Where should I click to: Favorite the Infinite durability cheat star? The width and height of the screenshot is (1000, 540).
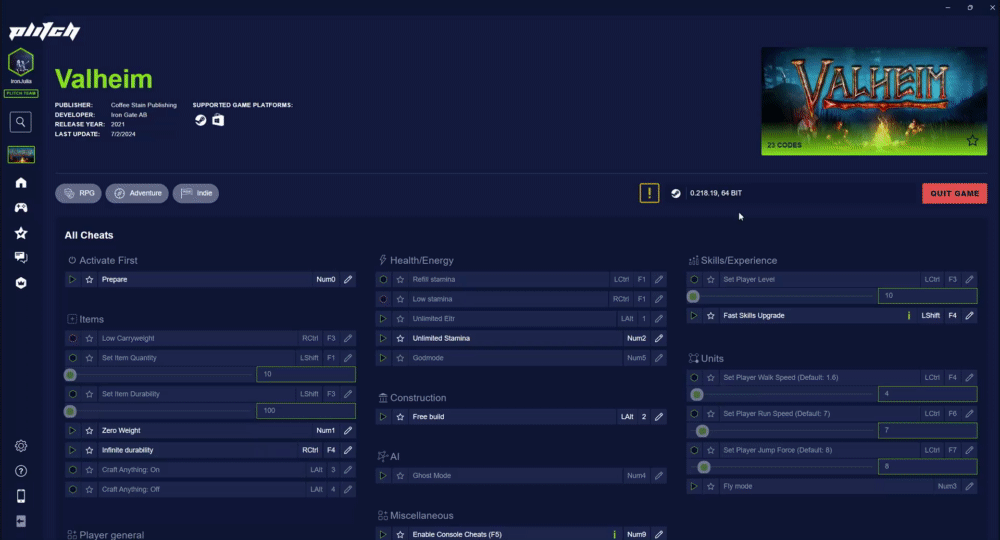click(x=89, y=450)
